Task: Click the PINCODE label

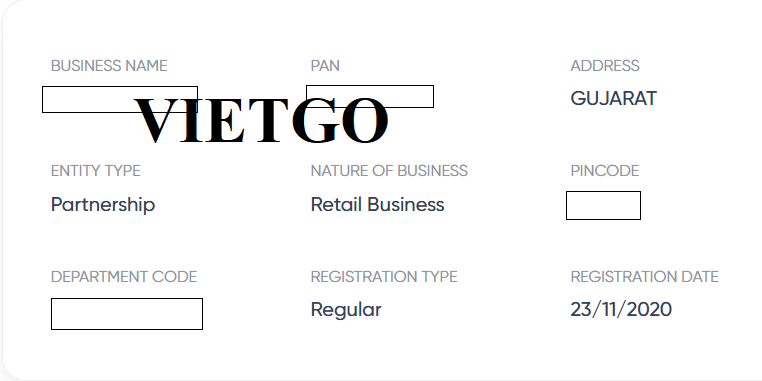Action: coord(605,171)
